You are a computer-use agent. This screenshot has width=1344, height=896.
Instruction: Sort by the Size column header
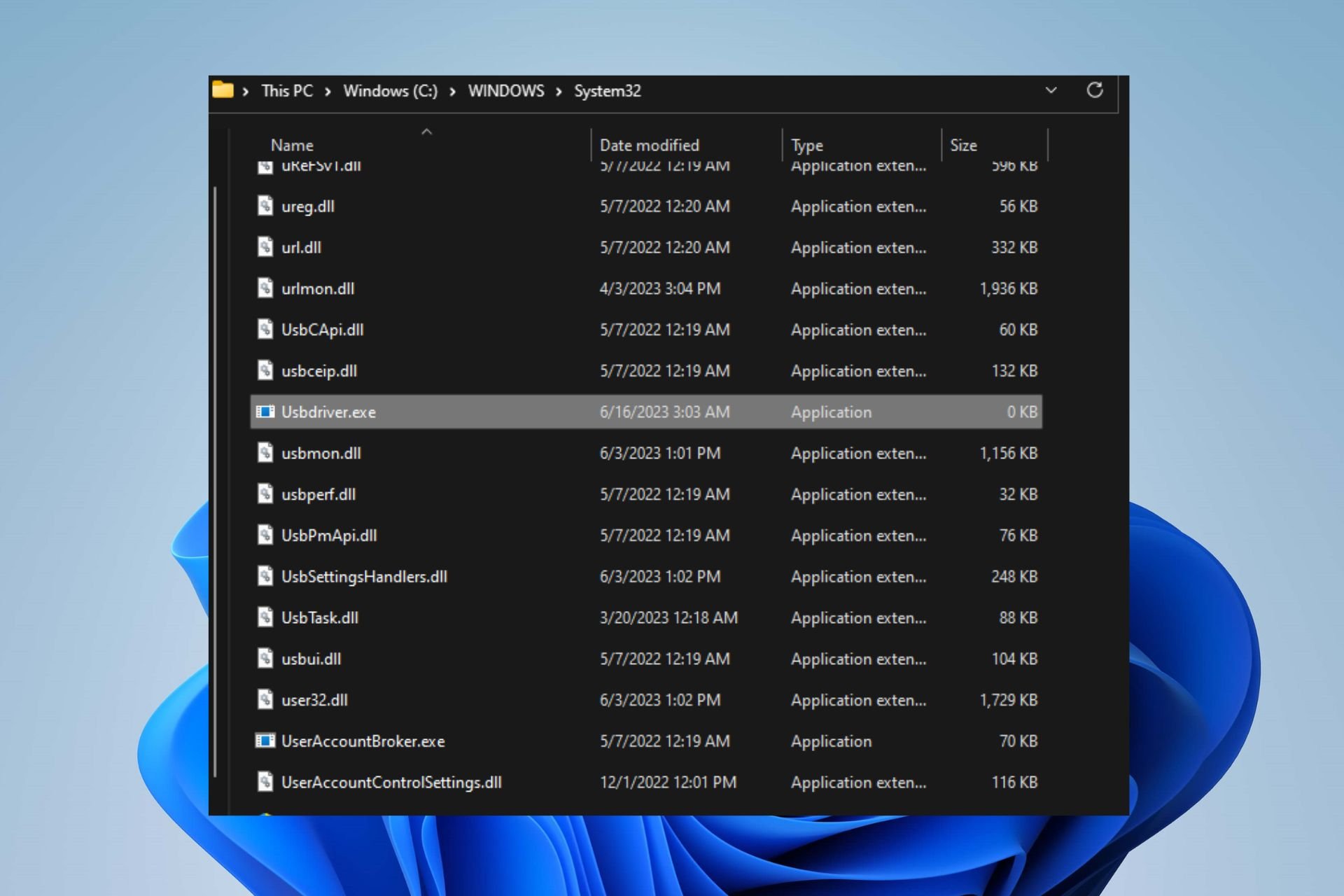963,145
